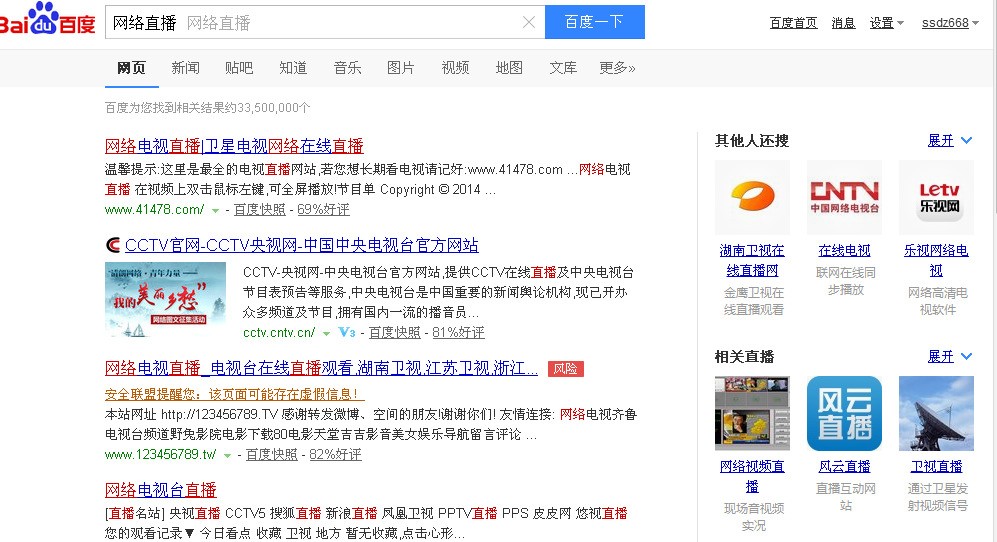
Task: Switch to the 视频 tab
Action: (455, 67)
